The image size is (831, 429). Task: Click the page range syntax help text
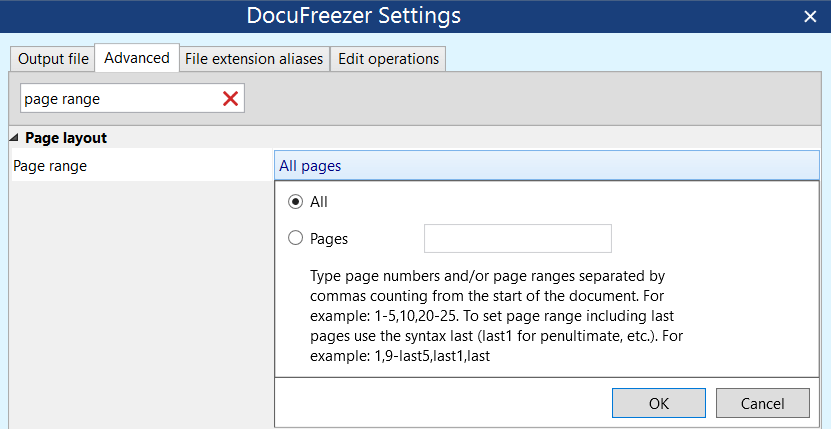496,316
